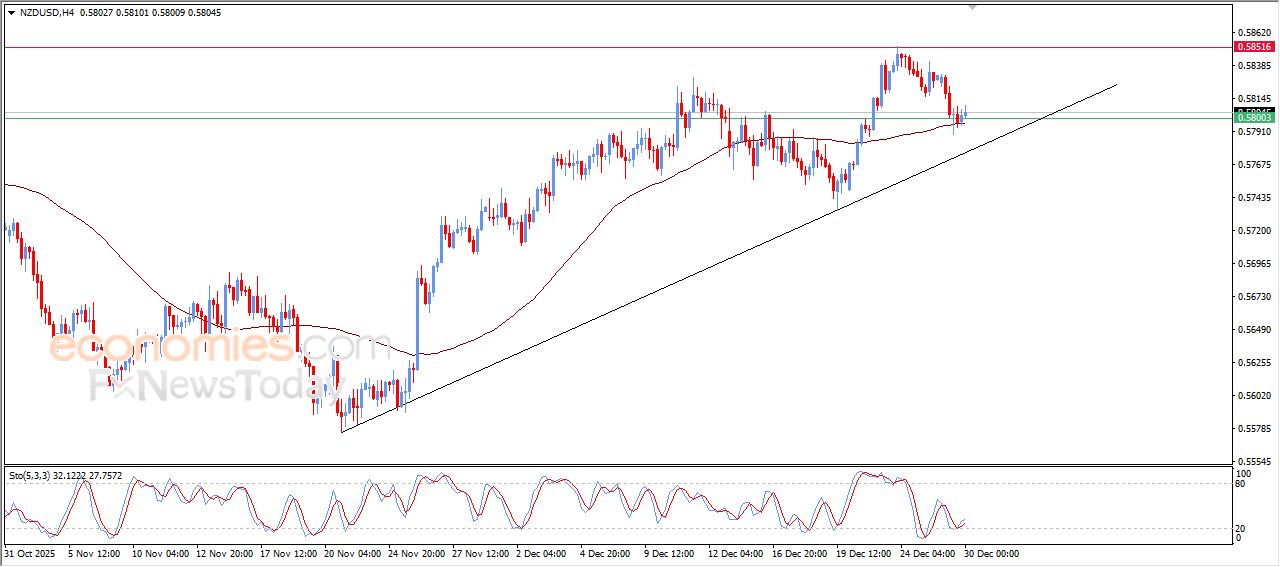
Task: Click the stochastic level 20 axis label
Action: click(x=1243, y=527)
